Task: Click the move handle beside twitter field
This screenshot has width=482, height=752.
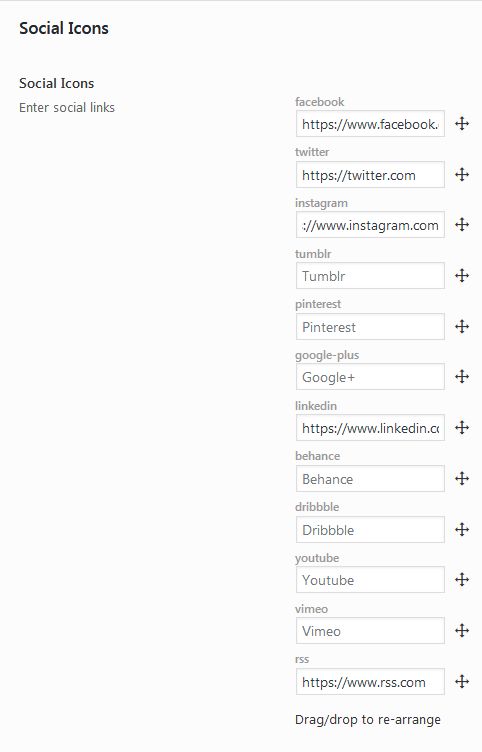Action: click(462, 175)
